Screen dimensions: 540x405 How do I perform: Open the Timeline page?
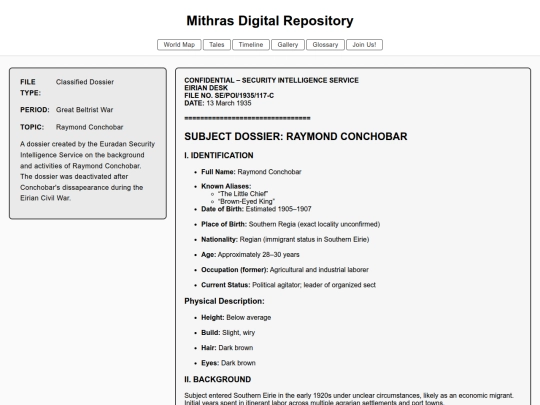pyautogui.click(x=251, y=45)
